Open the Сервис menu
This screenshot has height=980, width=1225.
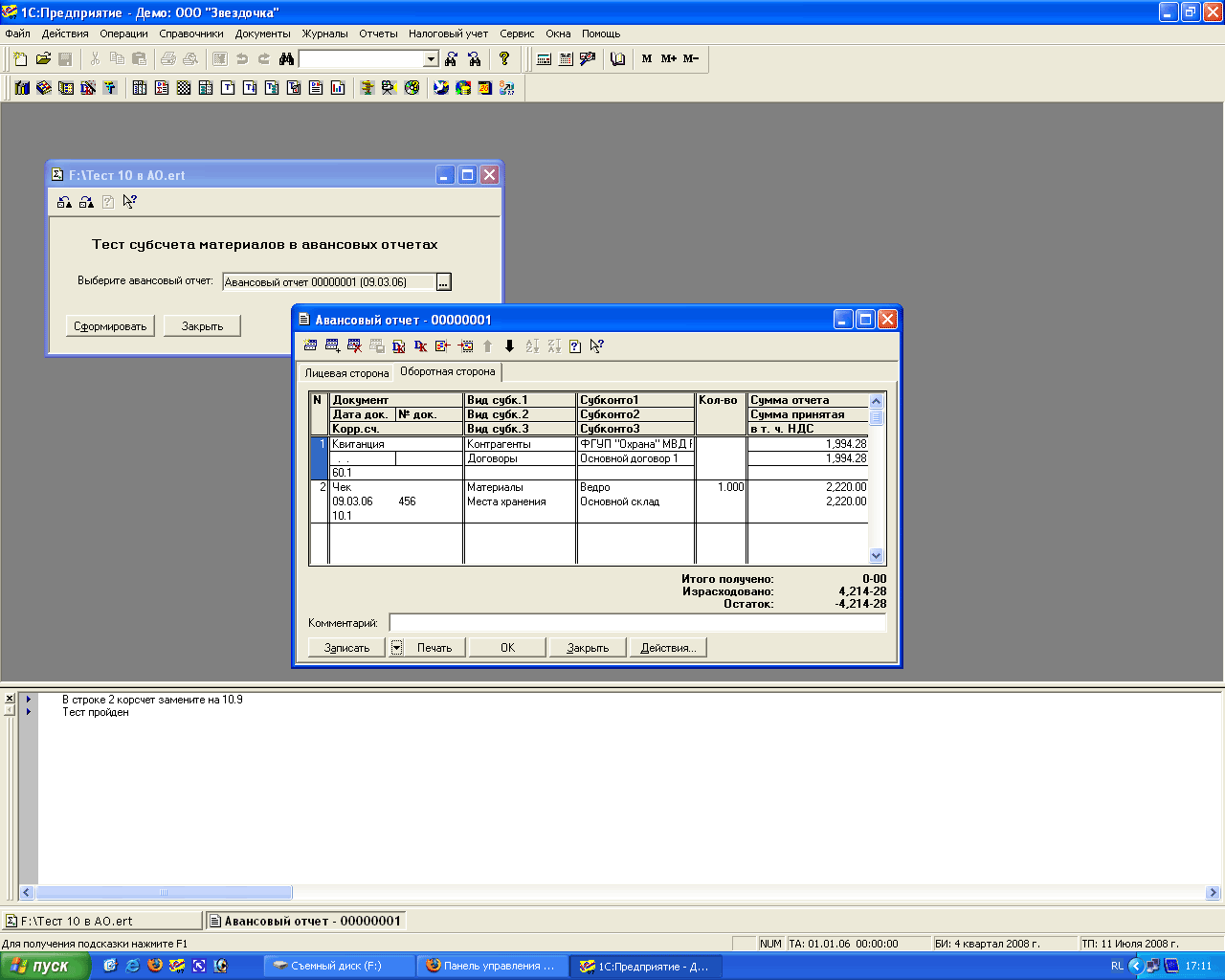tap(517, 33)
